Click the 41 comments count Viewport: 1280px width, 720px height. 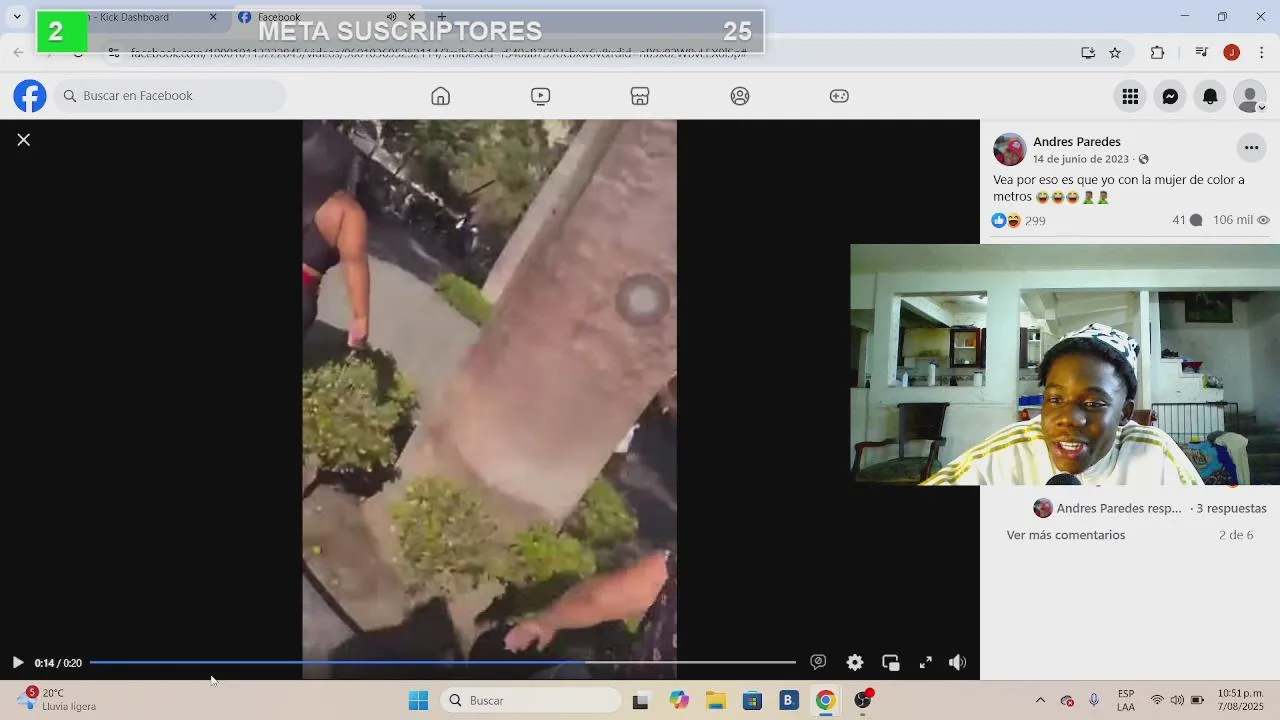click(x=1187, y=220)
